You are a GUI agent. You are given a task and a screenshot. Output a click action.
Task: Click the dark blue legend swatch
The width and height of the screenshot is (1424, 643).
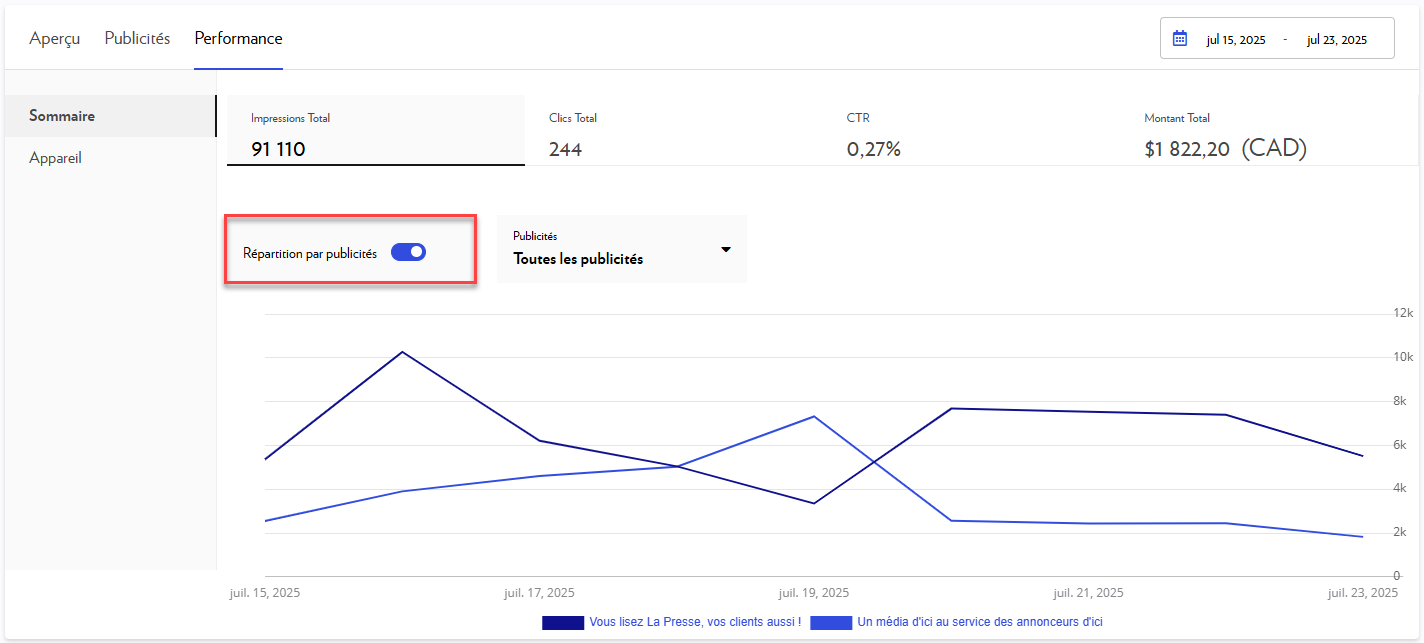[563, 622]
